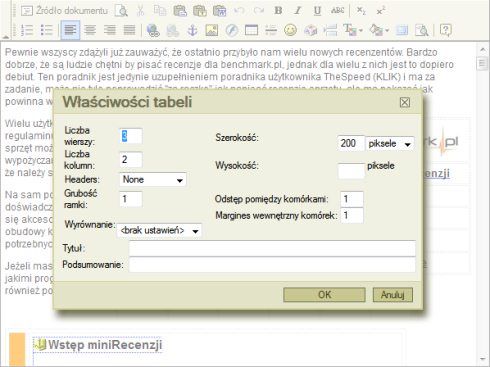Confirm the dialog with OK

pos(324,295)
